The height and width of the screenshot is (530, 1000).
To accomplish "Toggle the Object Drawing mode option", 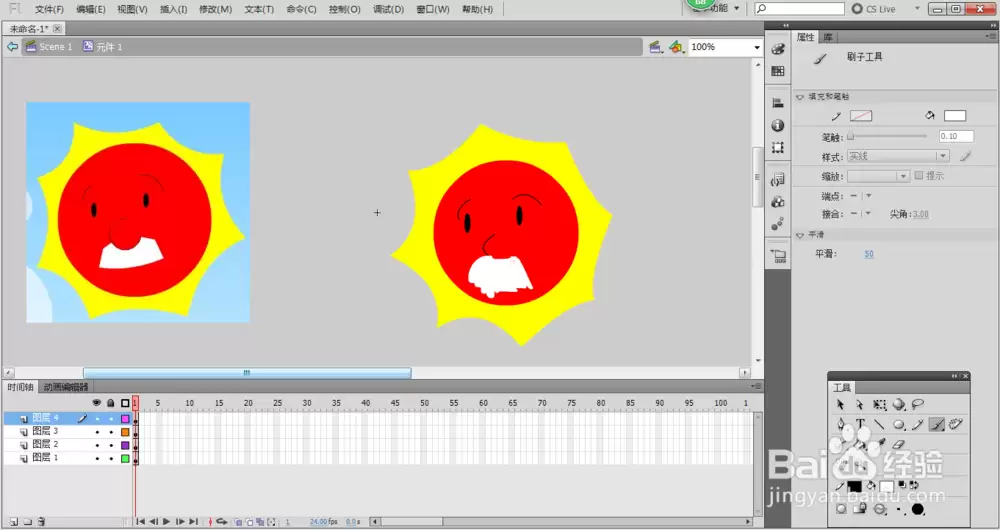I will click(x=841, y=508).
